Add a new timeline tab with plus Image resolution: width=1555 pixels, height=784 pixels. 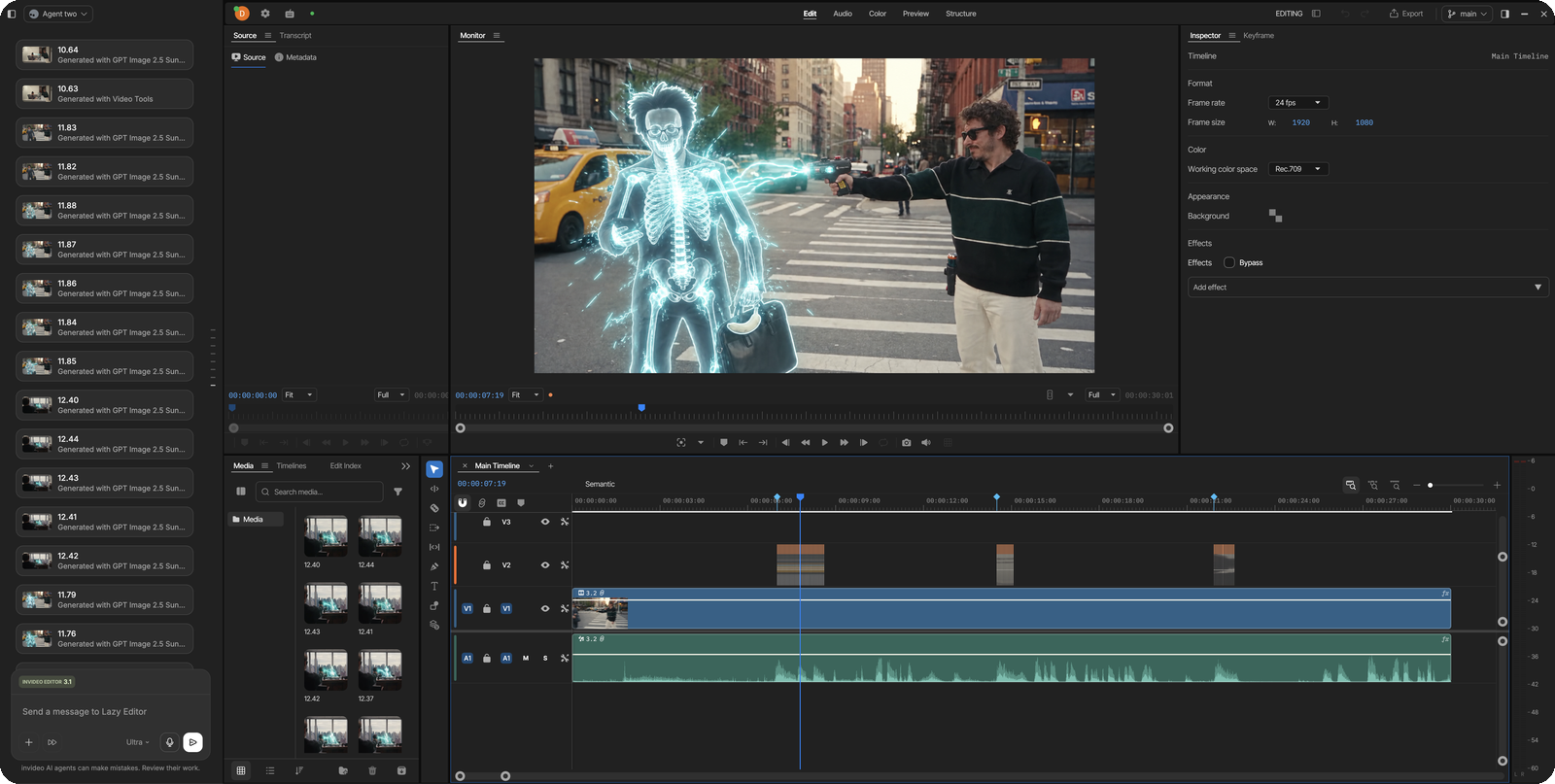pos(550,466)
